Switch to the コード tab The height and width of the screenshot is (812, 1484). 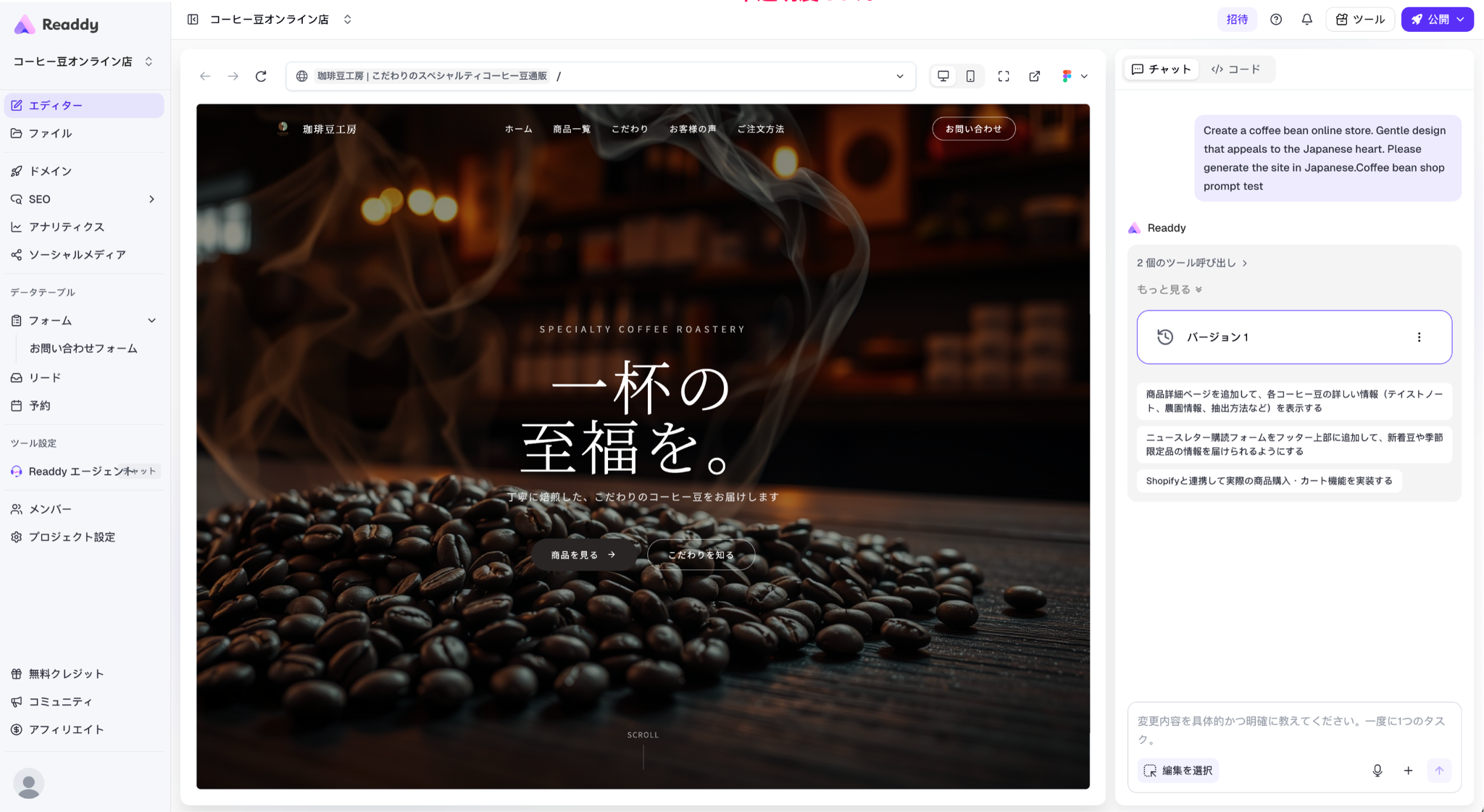[1236, 70]
